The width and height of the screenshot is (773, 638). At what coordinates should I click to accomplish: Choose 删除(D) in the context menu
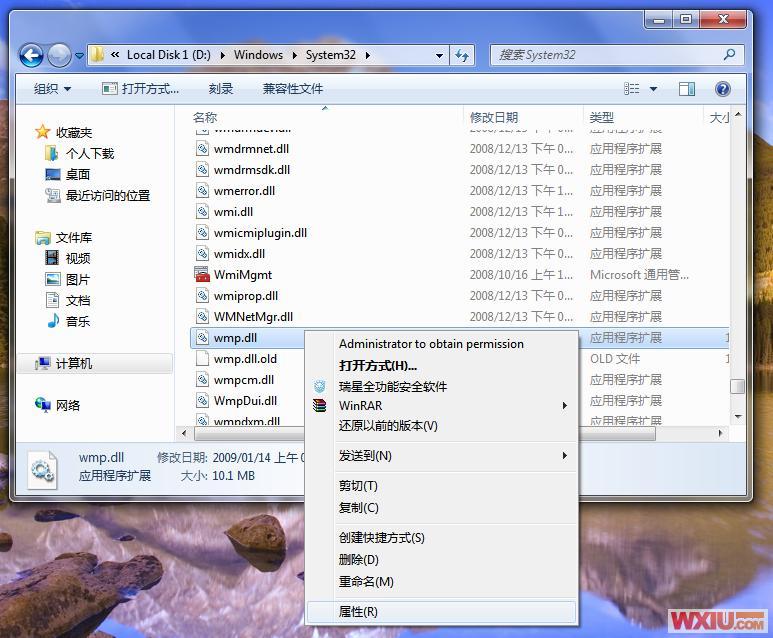[358, 560]
